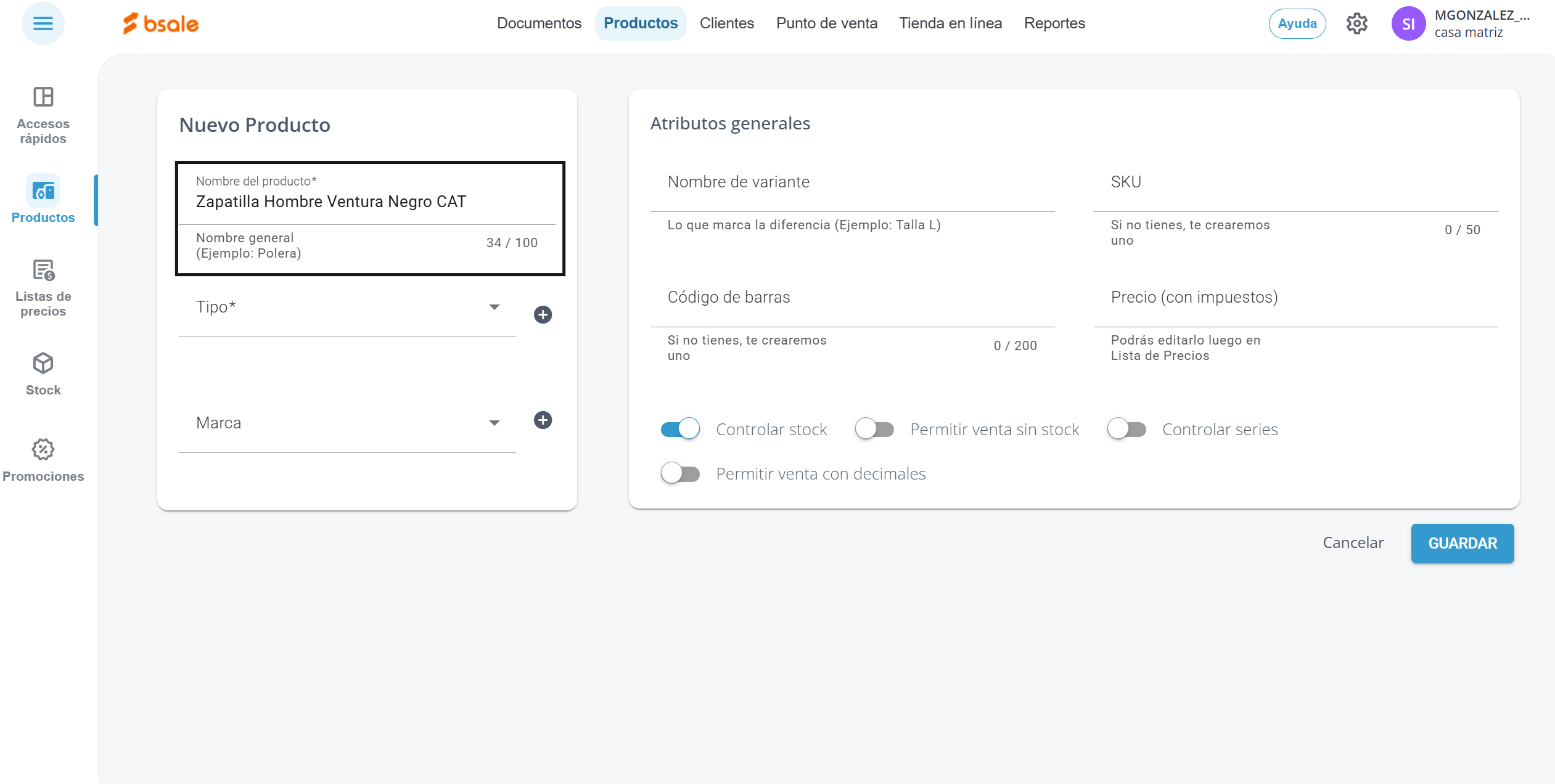The width and height of the screenshot is (1555, 784).
Task: Enable Permitir venta sin stock toggle
Action: pyautogui.click(x=874, y=429)
